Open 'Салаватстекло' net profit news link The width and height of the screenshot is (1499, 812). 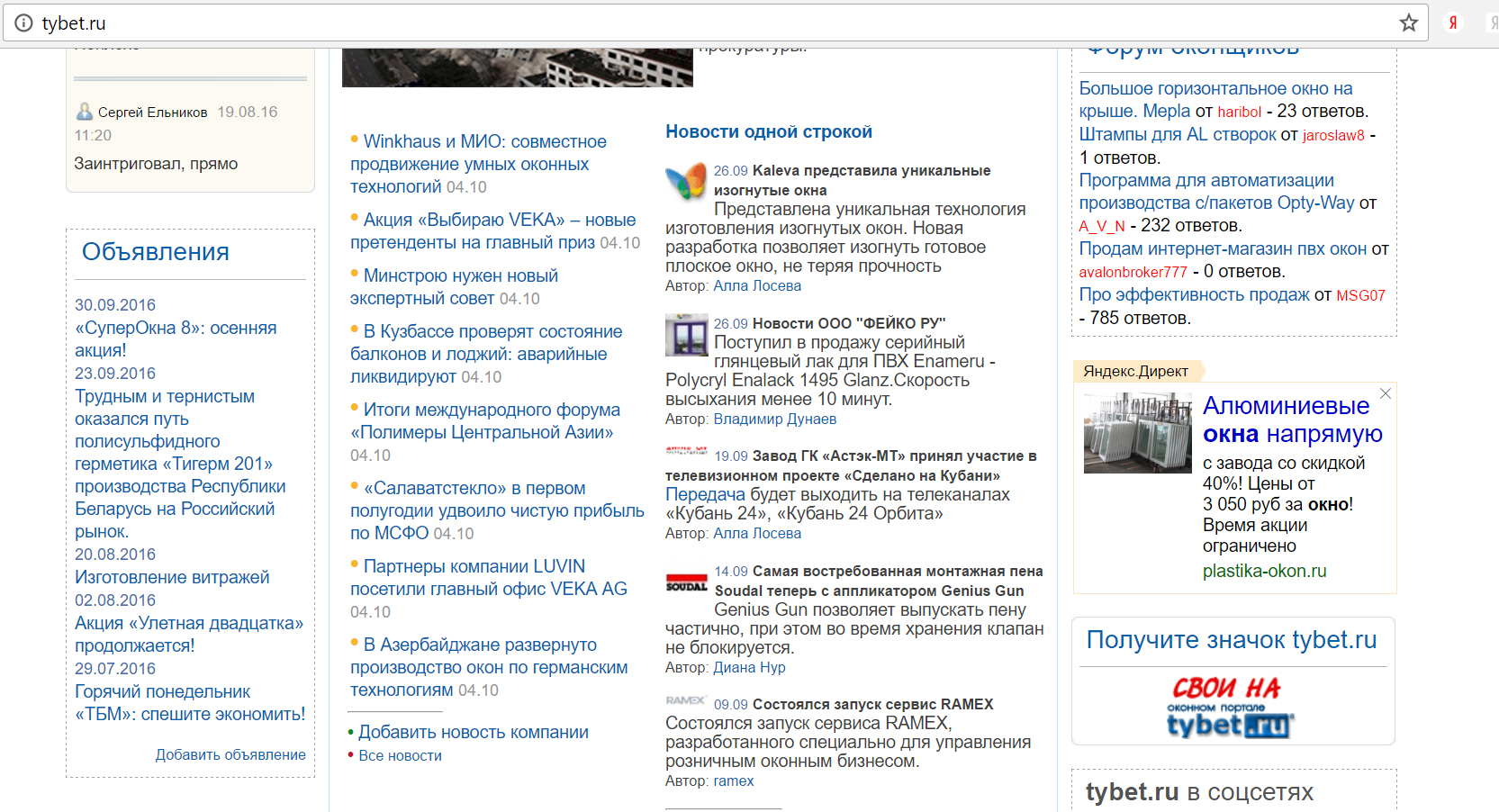point(497,510)
